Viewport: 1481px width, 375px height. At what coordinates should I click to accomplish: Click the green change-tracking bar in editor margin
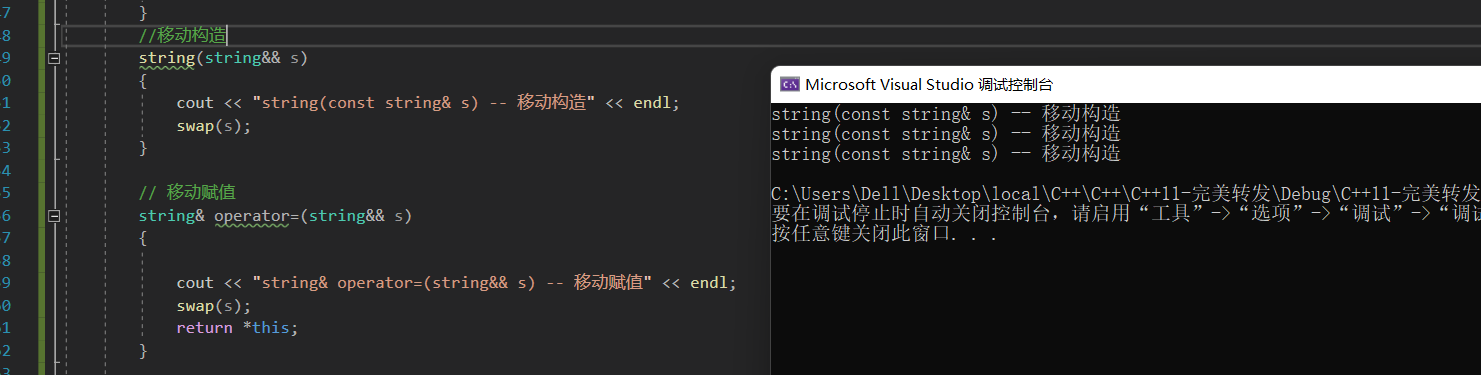pos(43,187)
